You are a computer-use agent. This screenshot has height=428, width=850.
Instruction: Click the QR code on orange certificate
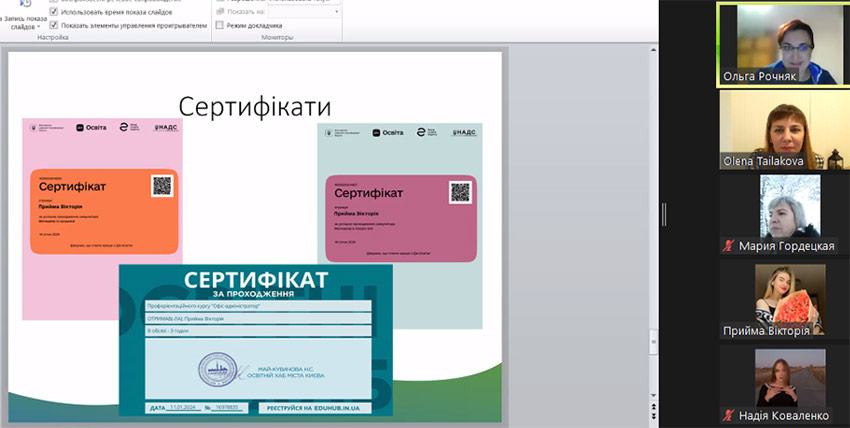[x=162, y=186]
